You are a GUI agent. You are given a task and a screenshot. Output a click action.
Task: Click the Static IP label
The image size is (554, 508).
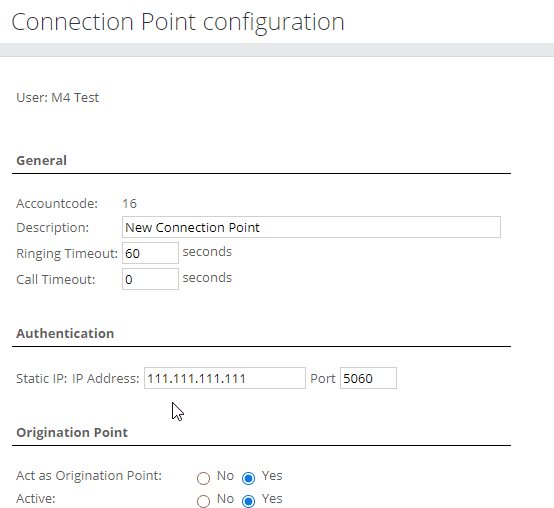pos(41,378)
